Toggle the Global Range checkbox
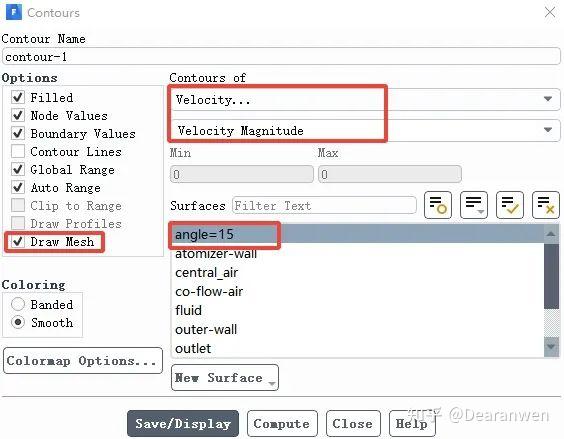The image size is (564, 439). tap(18, 169)
